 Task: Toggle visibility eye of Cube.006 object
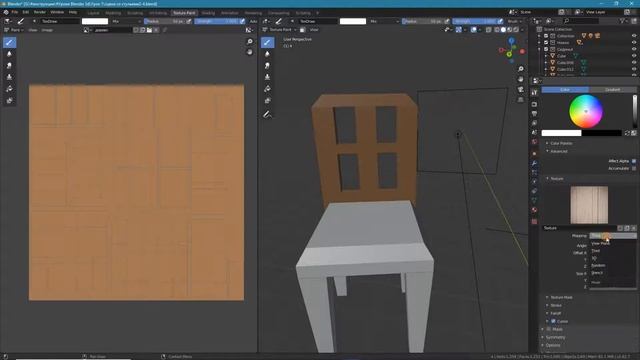(634, 62)
